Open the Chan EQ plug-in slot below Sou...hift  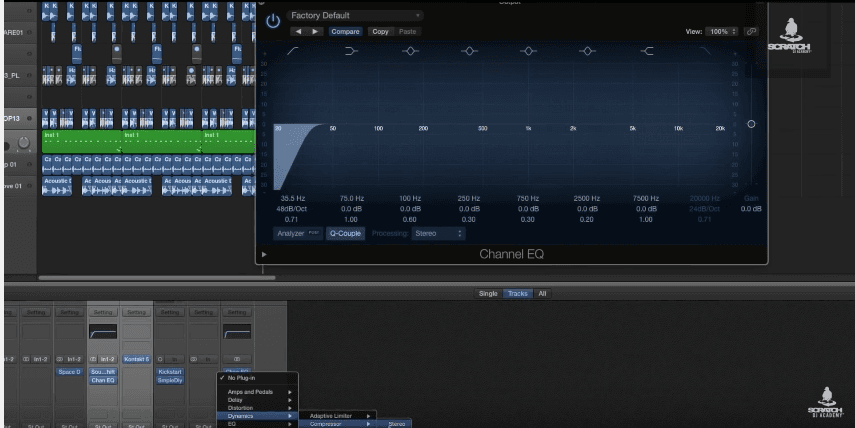(103, 380)
